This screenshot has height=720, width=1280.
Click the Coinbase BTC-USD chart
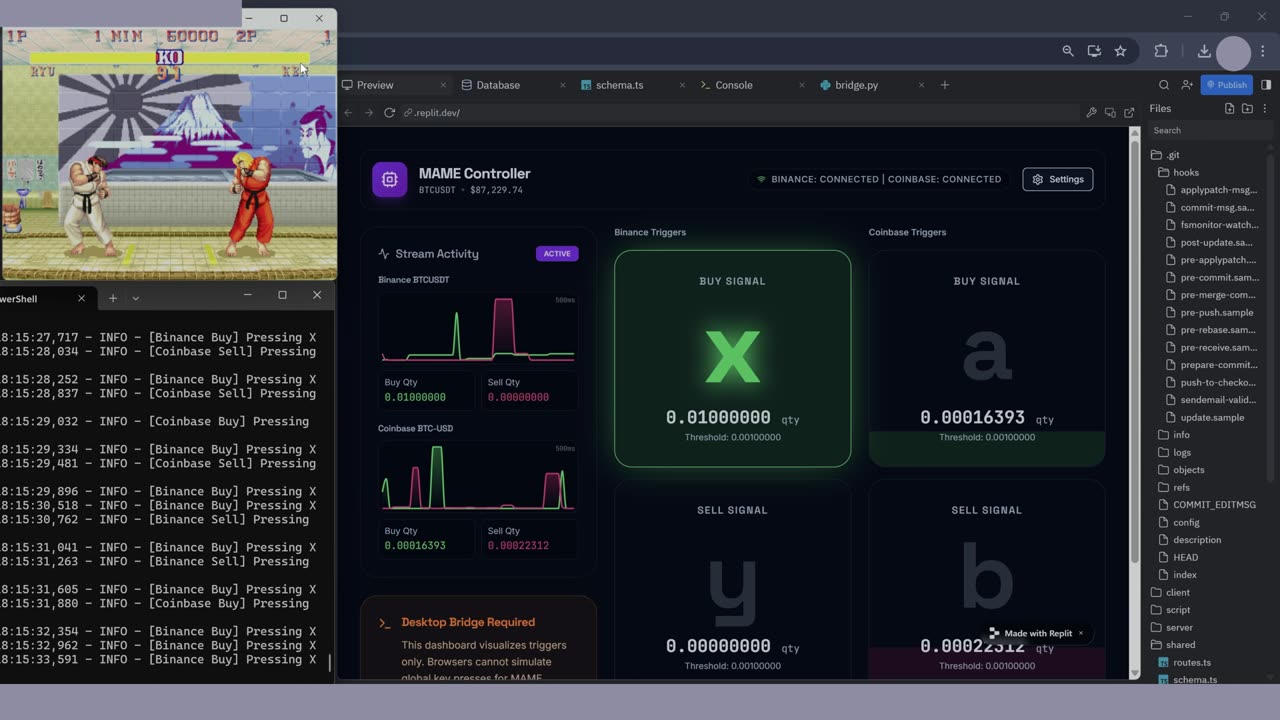(478, 477)
